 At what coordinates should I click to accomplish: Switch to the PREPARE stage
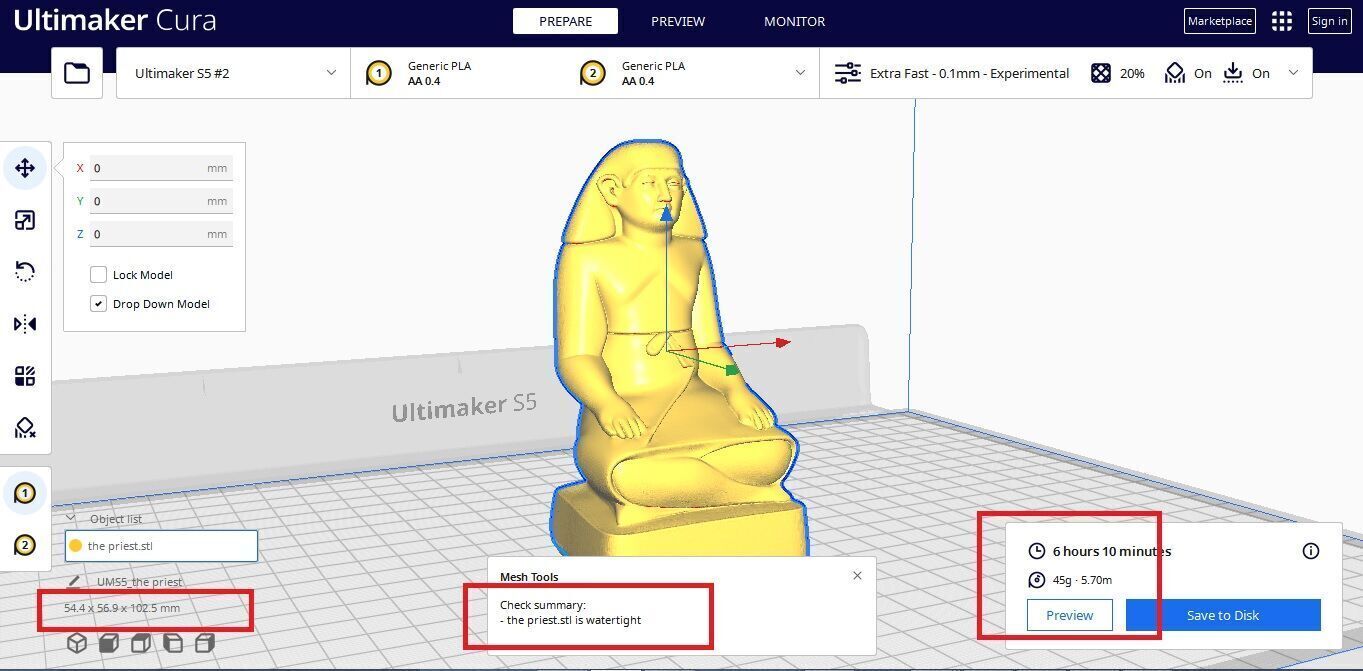click(565, 21)
